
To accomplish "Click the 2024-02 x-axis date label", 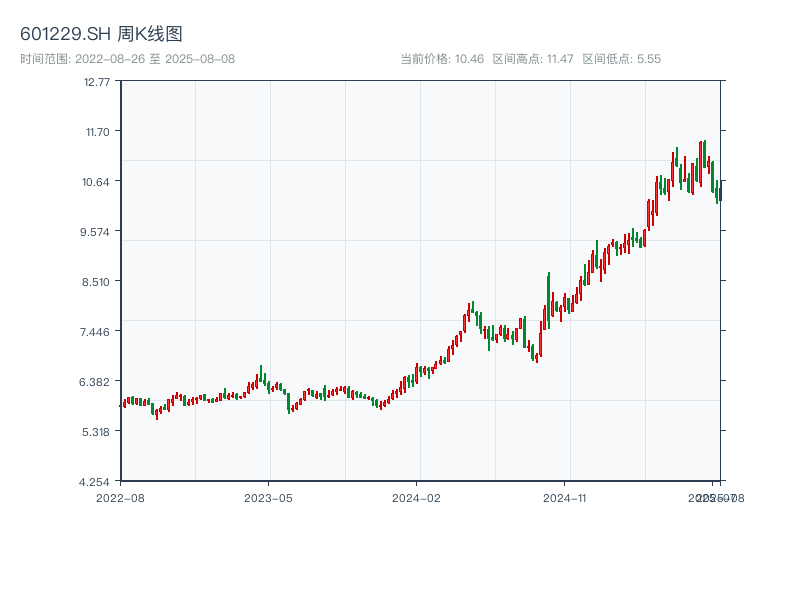I will click(417, 497).
